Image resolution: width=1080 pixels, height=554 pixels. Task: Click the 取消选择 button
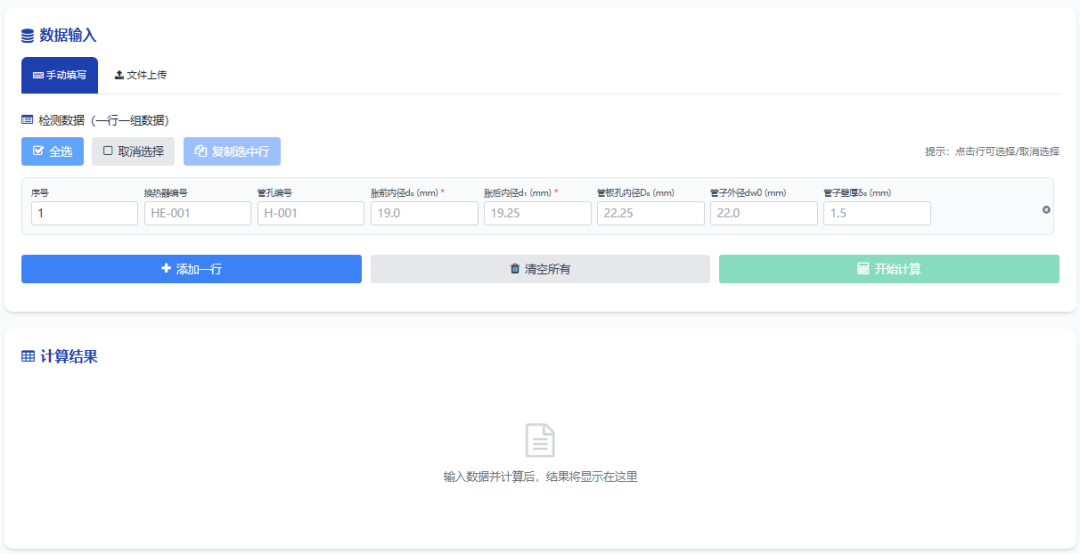coord(133,152)
